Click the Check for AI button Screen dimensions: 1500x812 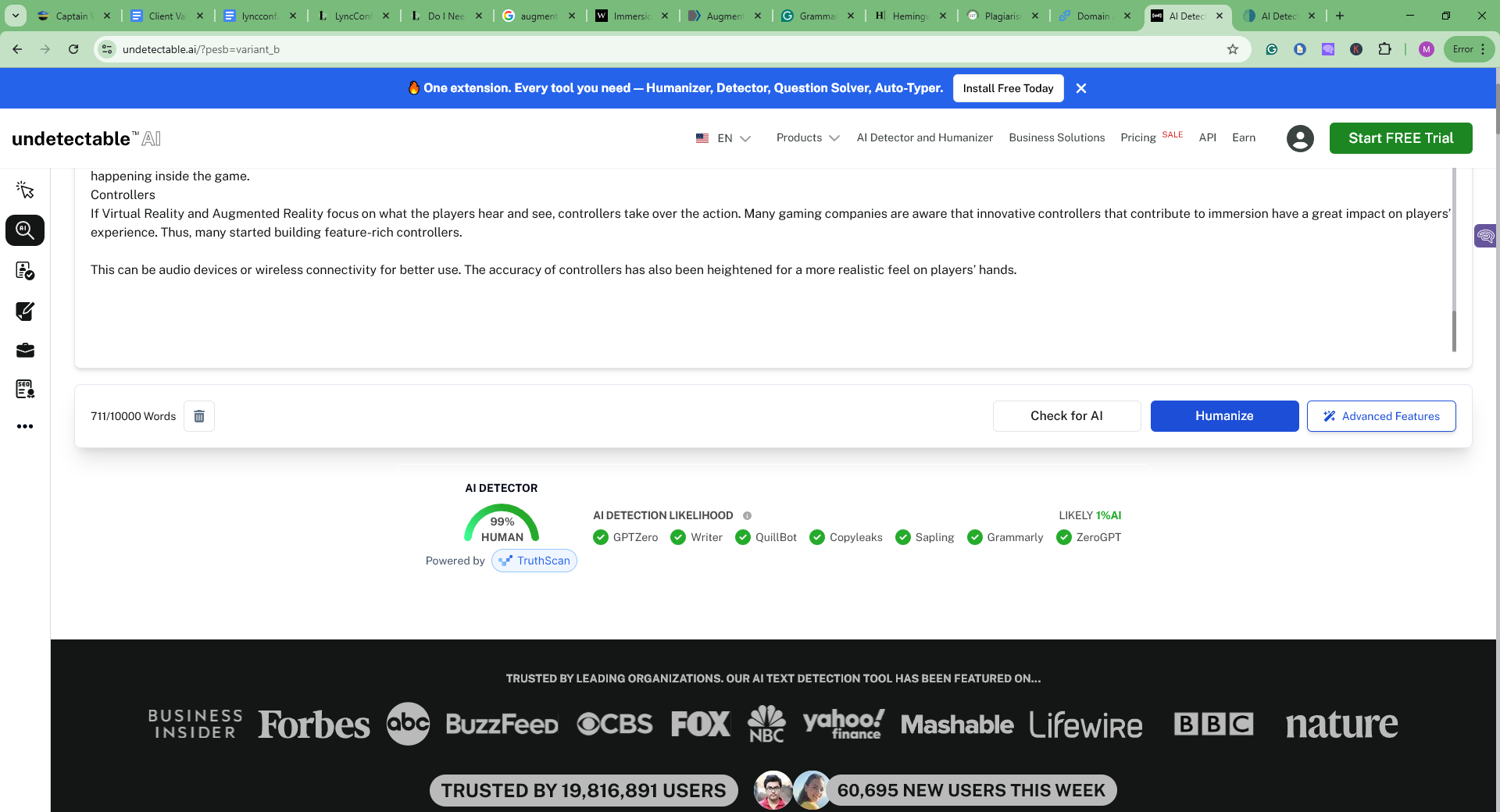click(1066, 416)
